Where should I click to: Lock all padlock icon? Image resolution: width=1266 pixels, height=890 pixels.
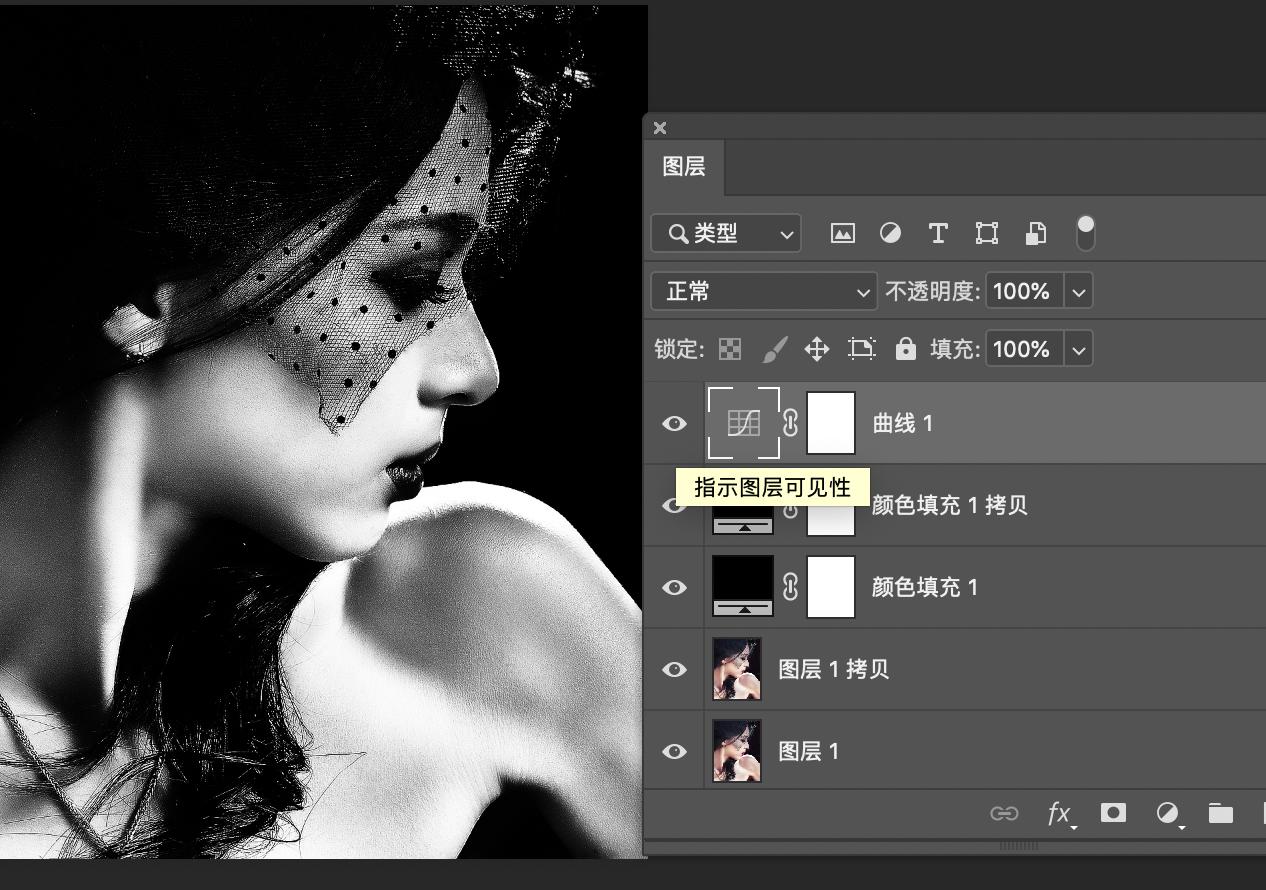[905, 349]
